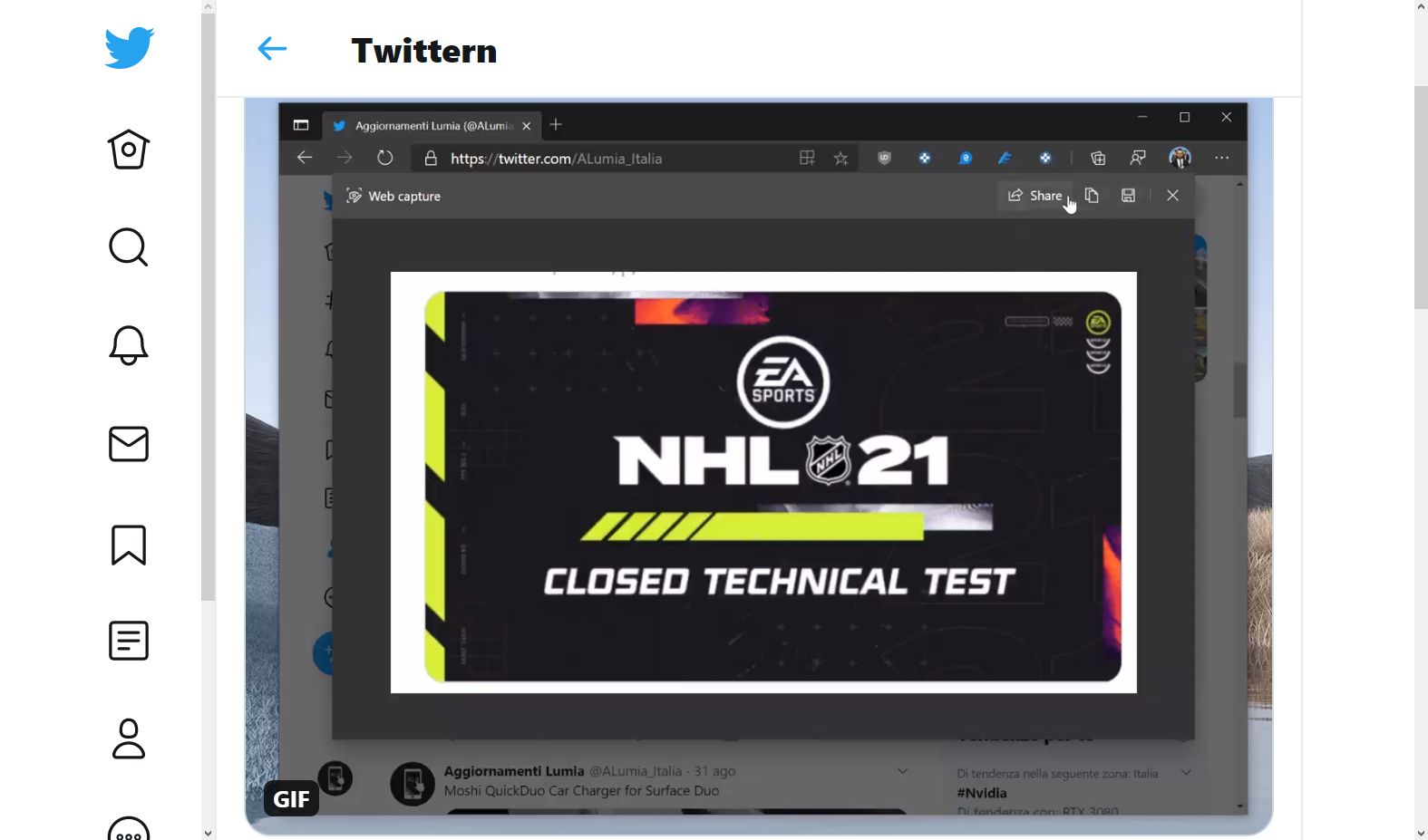Open Lists icon in sidebar
This screenshot has height=840, width=1428.
129,641
